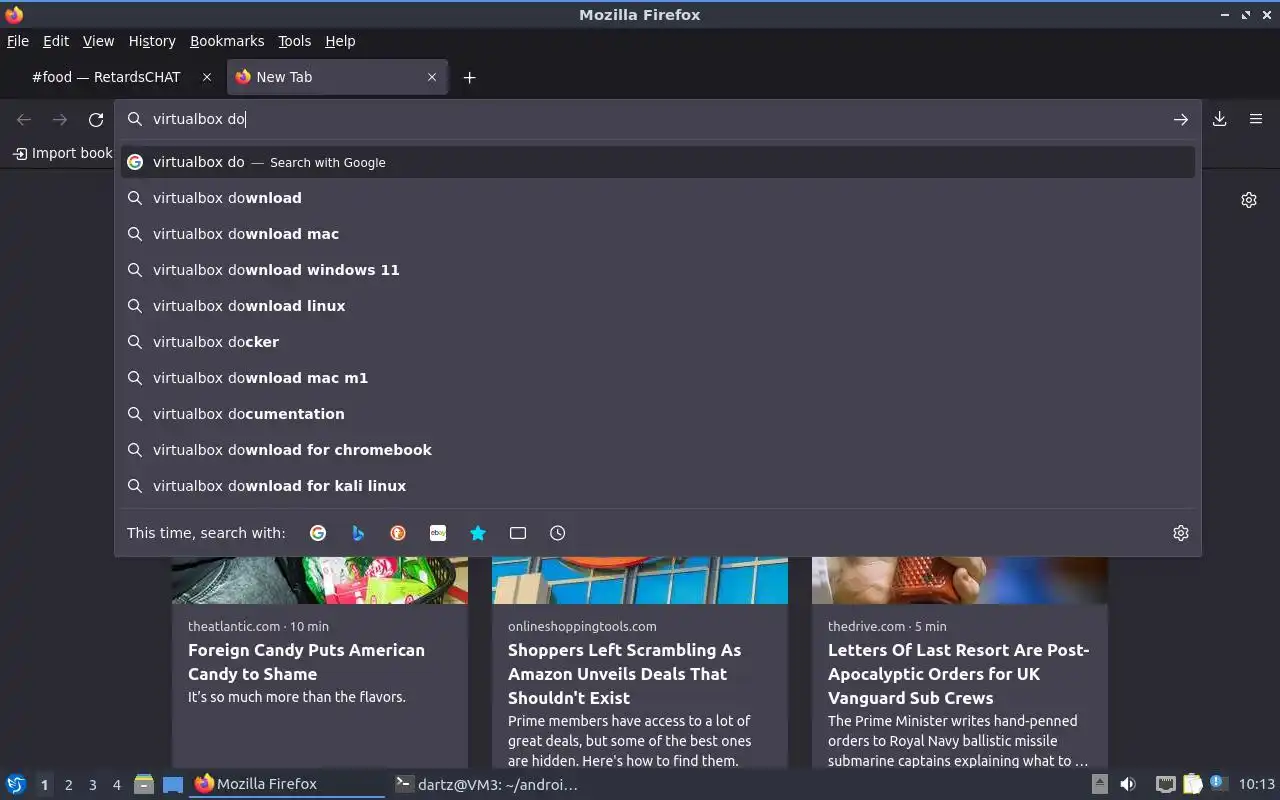Search this time with Bing icon
Viewport: 1280px width, 800px height.
pyautogui.click(x=358, y=533)
